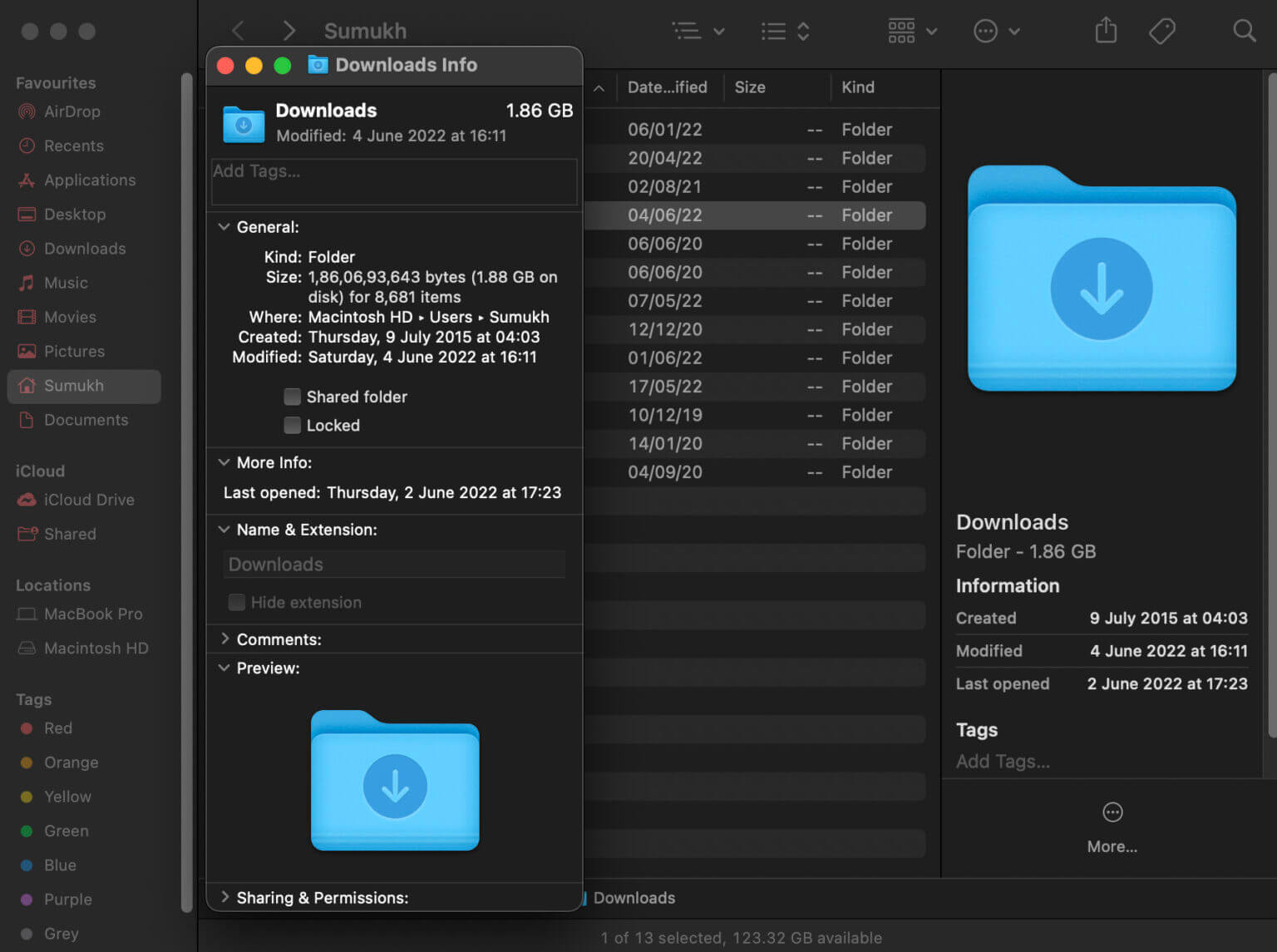Open Macintosh HD under Locations
Image resolution: width=1277 pixels, height=952 pixels.
[x=96, y=649]
